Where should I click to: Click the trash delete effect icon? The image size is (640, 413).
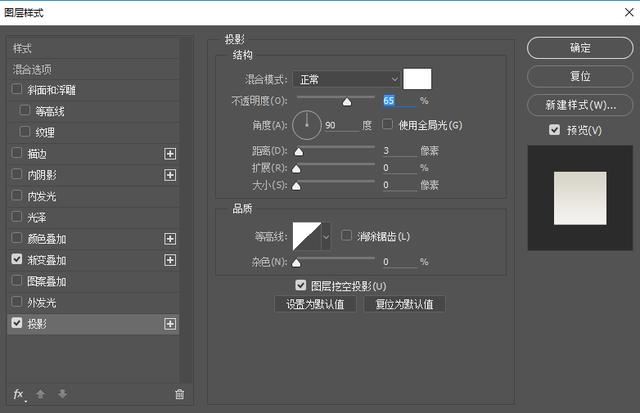pyautogui.click(x=180, y=394)
